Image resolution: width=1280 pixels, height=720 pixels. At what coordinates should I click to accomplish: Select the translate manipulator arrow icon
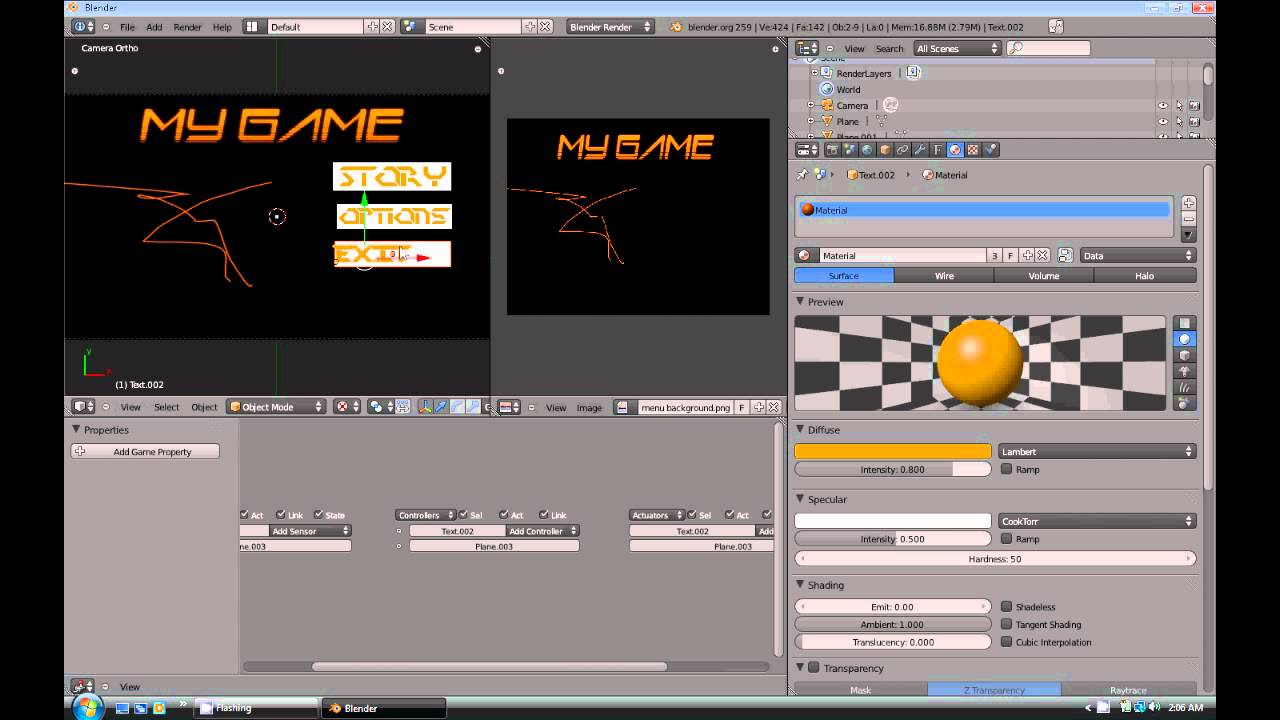(x=441, y=407)
